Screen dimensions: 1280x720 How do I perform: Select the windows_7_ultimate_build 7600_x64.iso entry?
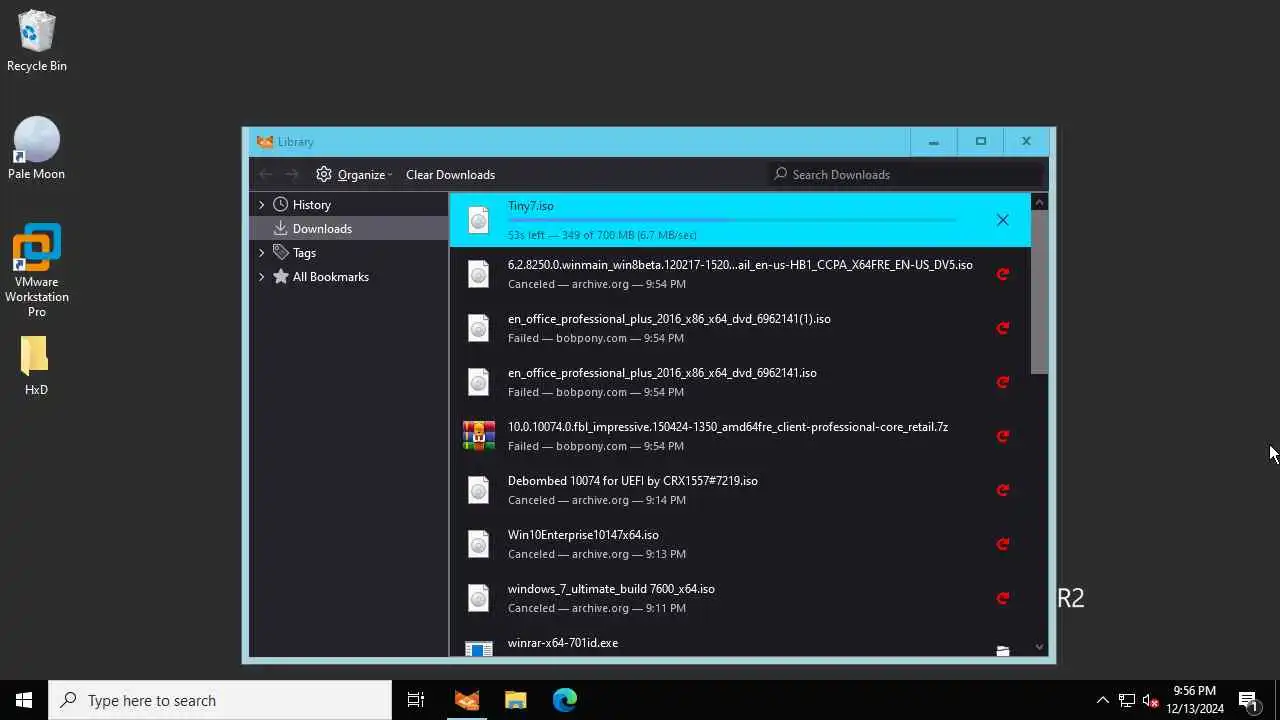pyautogui.click(x=740, y=598)
